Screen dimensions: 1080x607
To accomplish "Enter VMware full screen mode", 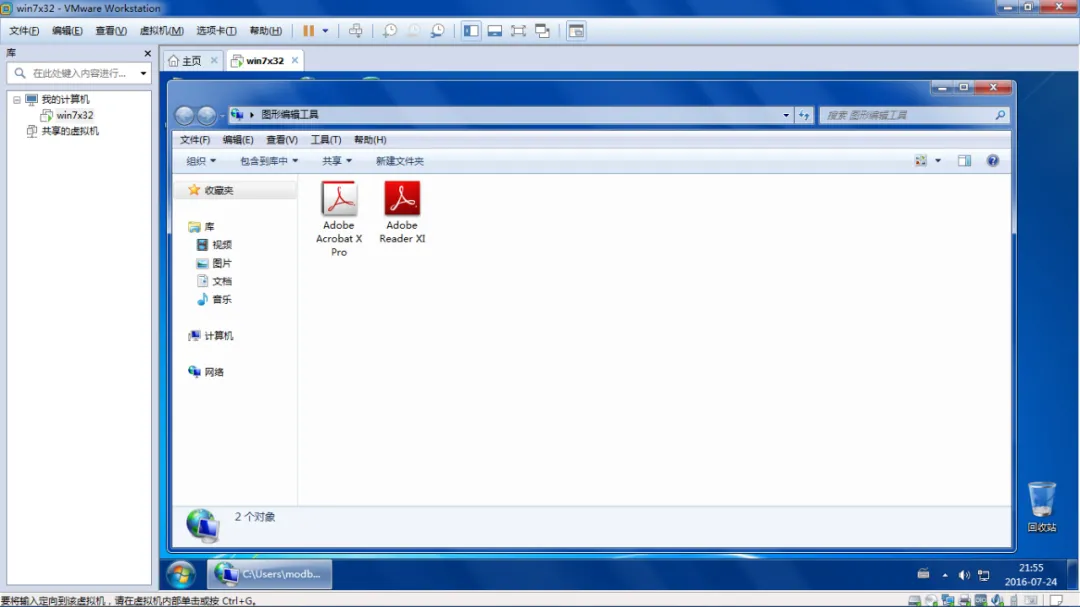I will [x=518, y=30].
